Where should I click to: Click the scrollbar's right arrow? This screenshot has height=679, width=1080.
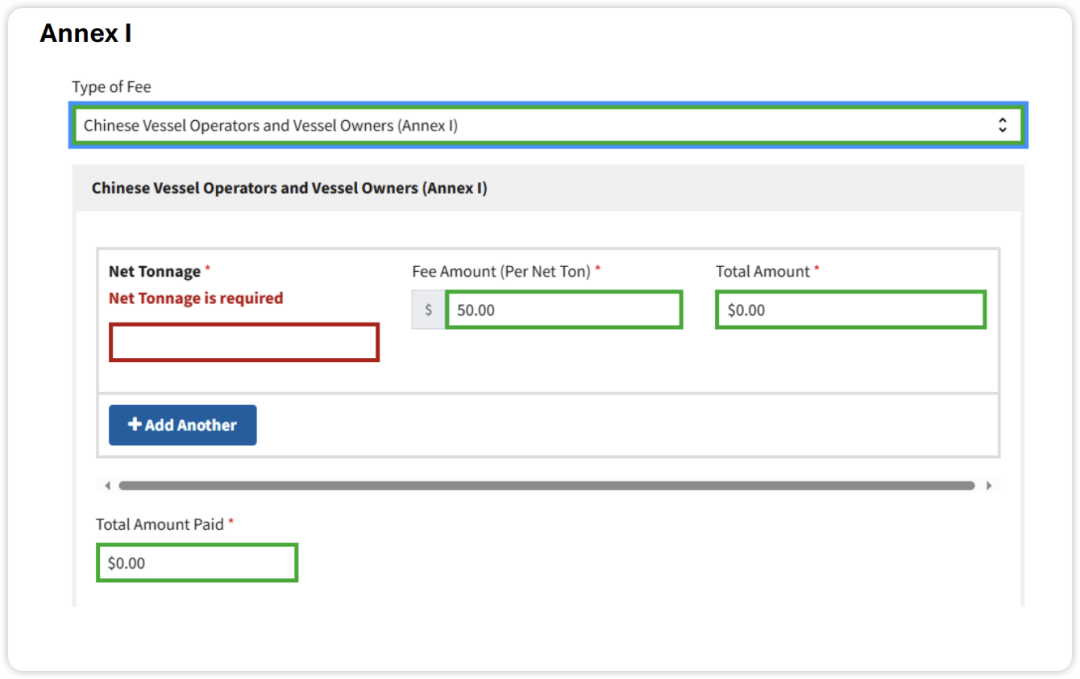(989, 486)
